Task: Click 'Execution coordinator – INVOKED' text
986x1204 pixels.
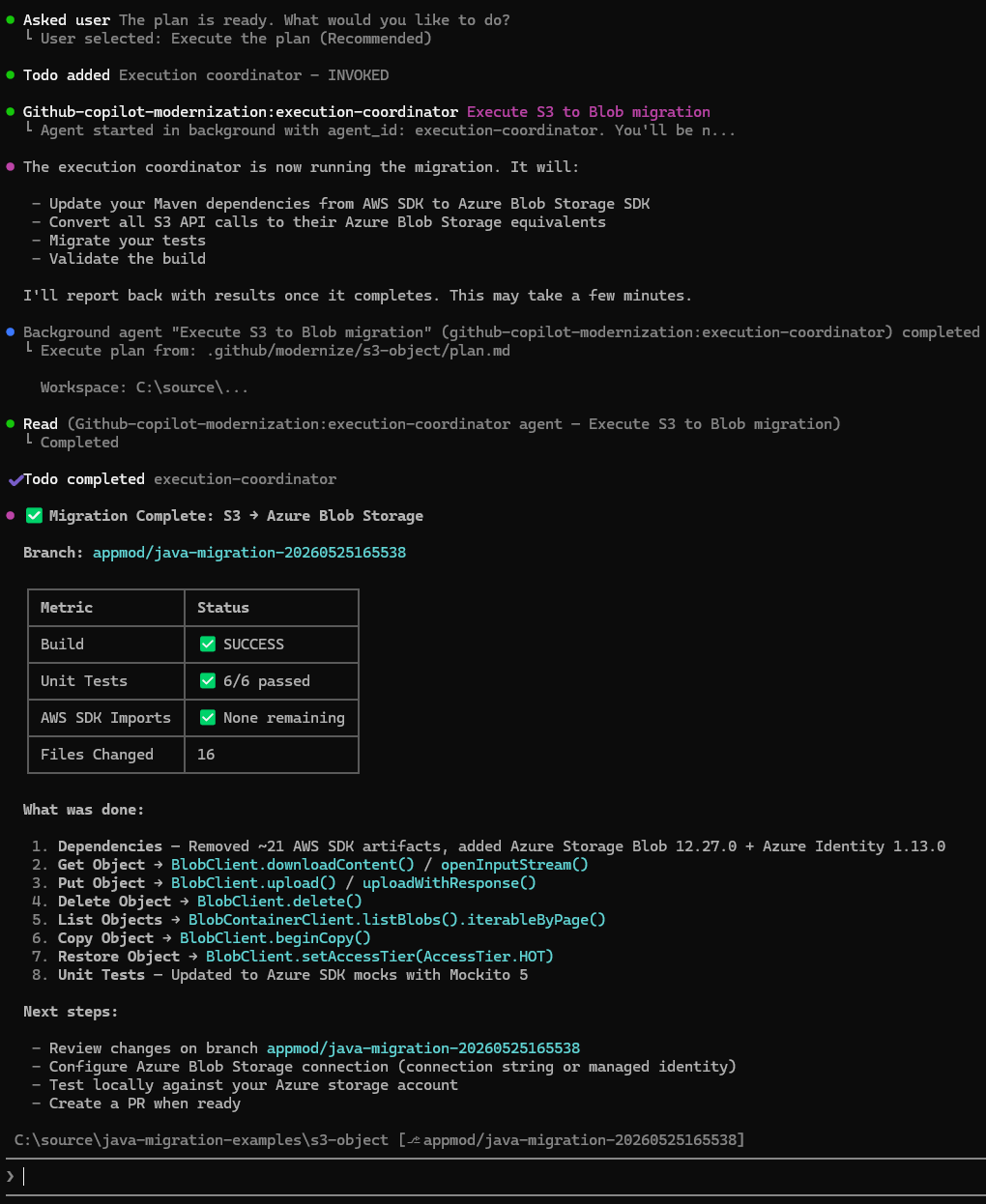Action: coord(254,75)
